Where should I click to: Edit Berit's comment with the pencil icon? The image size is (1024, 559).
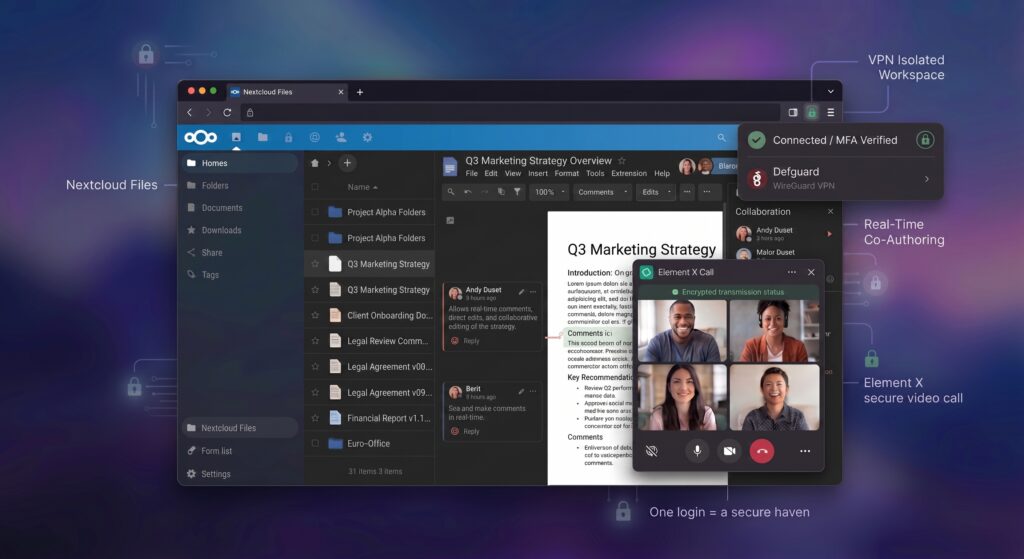(x=521, y=391)
